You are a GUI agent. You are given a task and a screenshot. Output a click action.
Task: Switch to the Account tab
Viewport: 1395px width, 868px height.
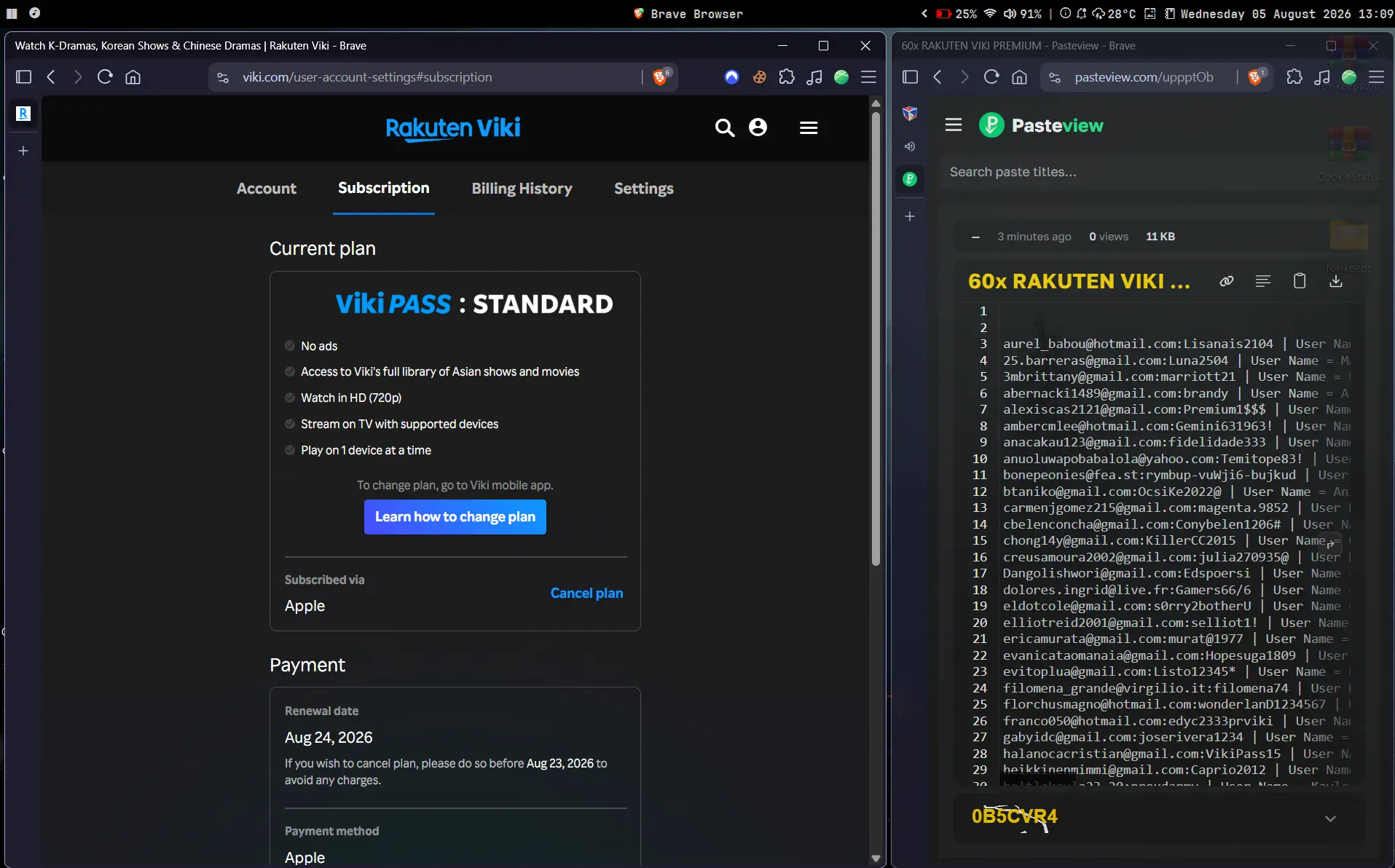[267, 189]
